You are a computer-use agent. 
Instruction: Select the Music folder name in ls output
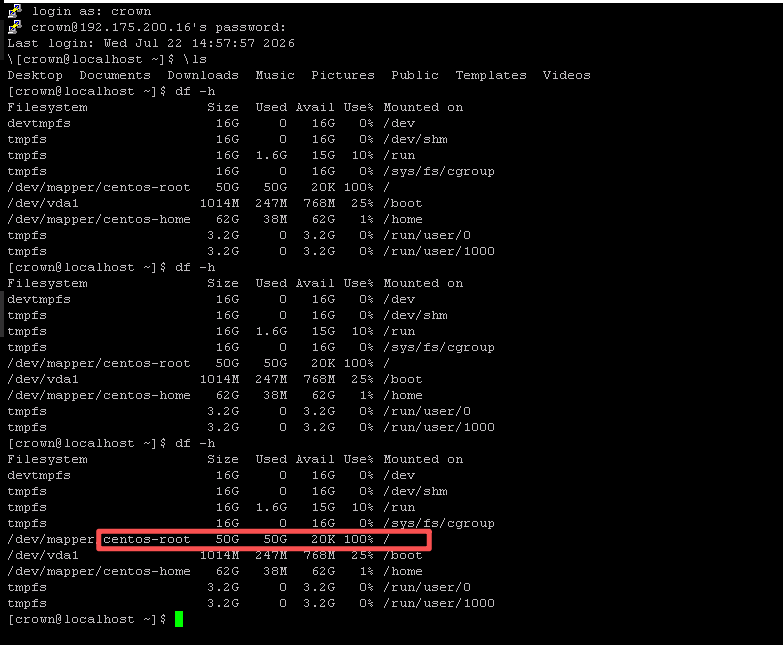[275, 75]
